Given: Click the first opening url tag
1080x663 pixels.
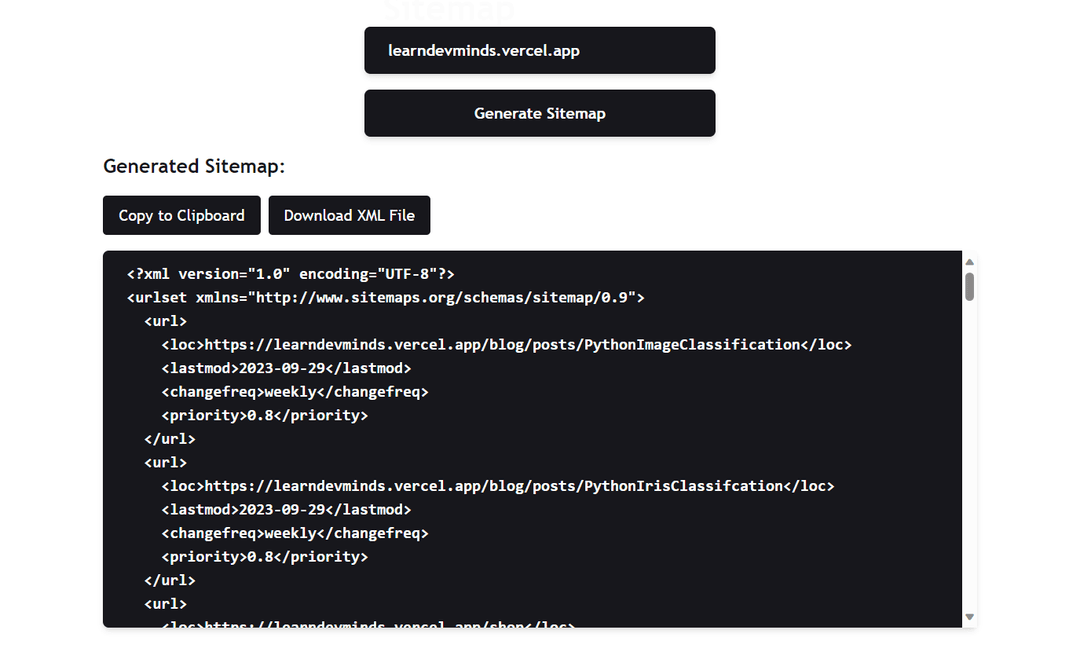Looking at the screenshot, I should [x=165, y=321].
